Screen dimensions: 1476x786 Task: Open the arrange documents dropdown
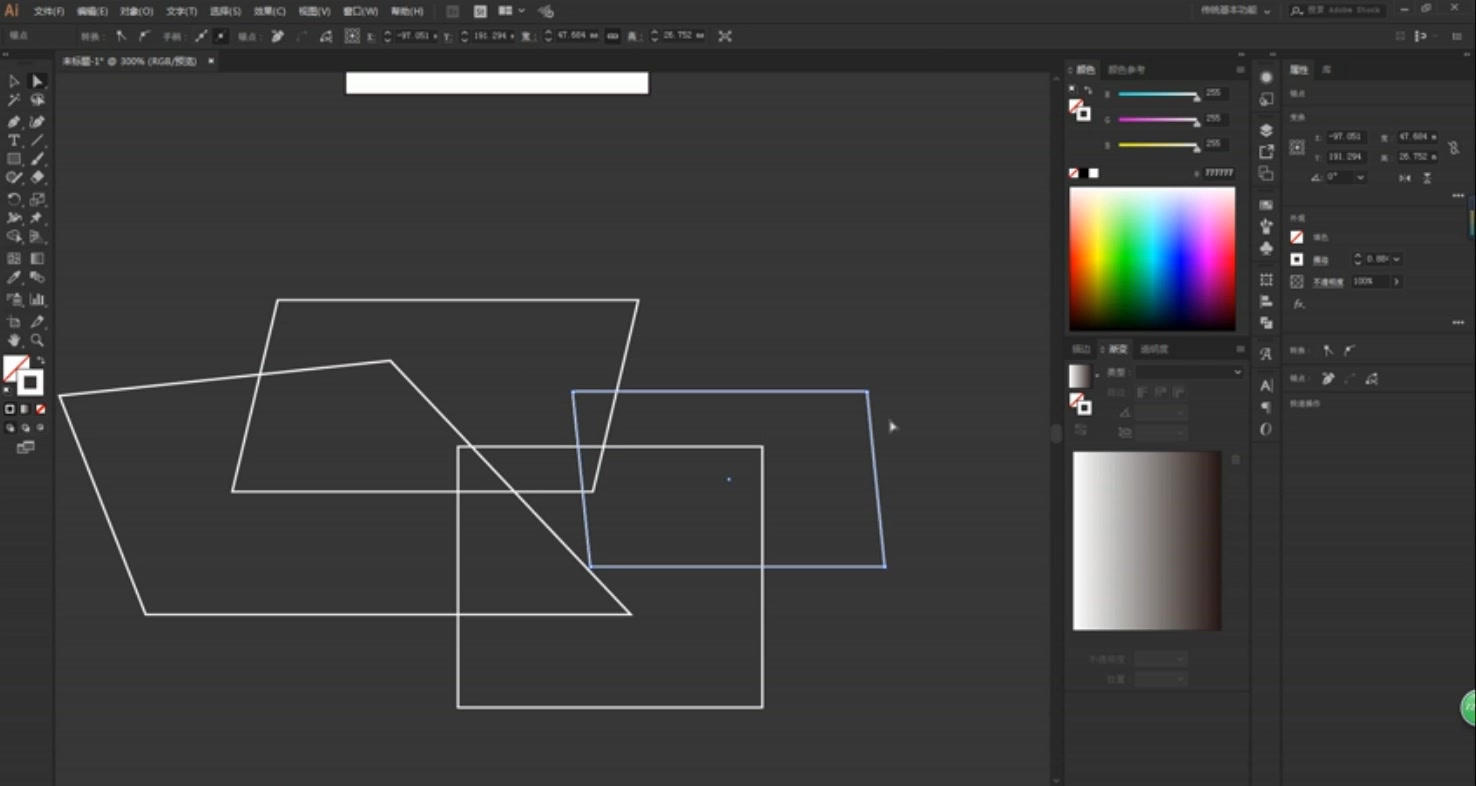(x=511, y=11)
